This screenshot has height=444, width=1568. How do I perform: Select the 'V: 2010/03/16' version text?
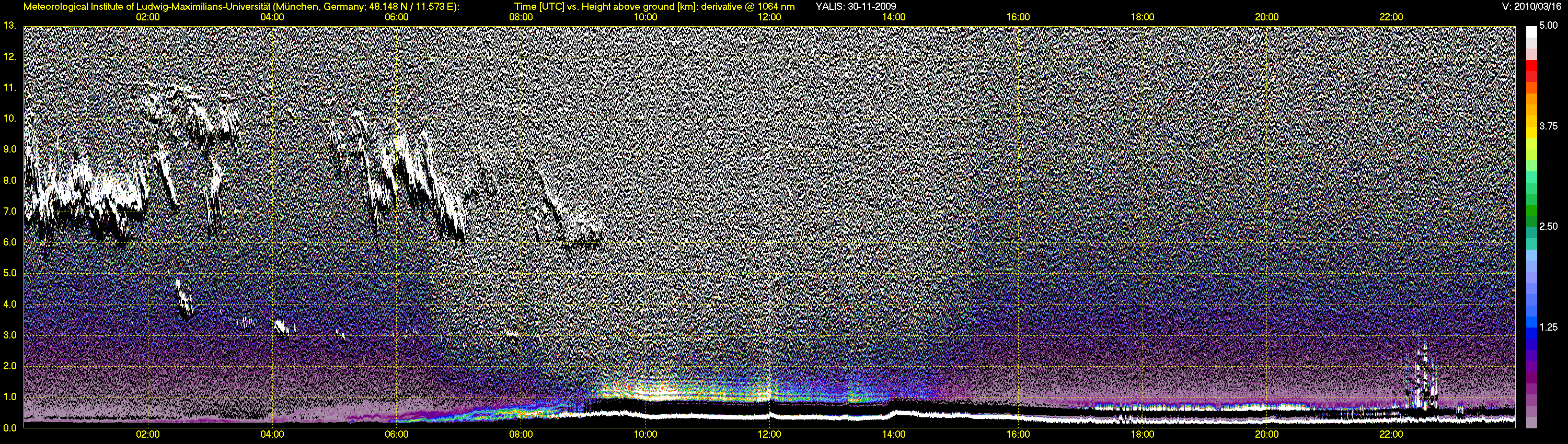click(1532, 7)
